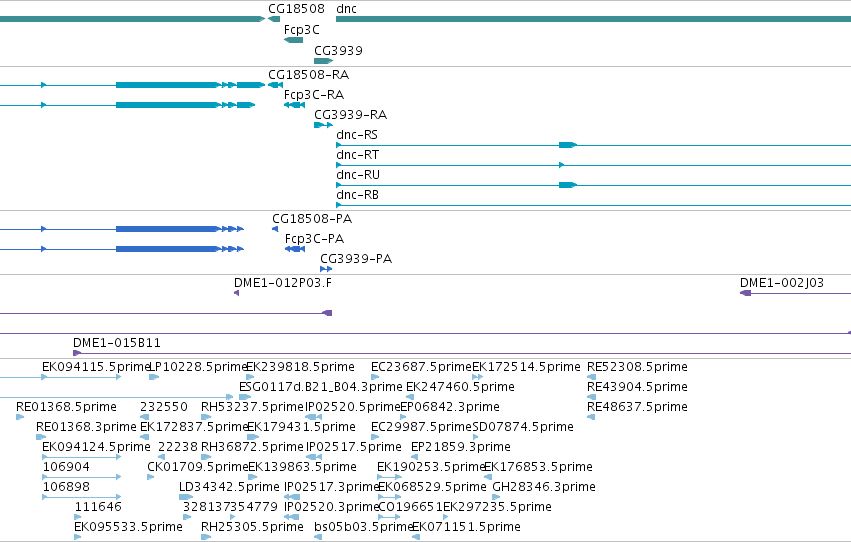The height and width of the screenshot is (542, 851).
Task: Click the 111646 feature label
Action: coord(98,508)
